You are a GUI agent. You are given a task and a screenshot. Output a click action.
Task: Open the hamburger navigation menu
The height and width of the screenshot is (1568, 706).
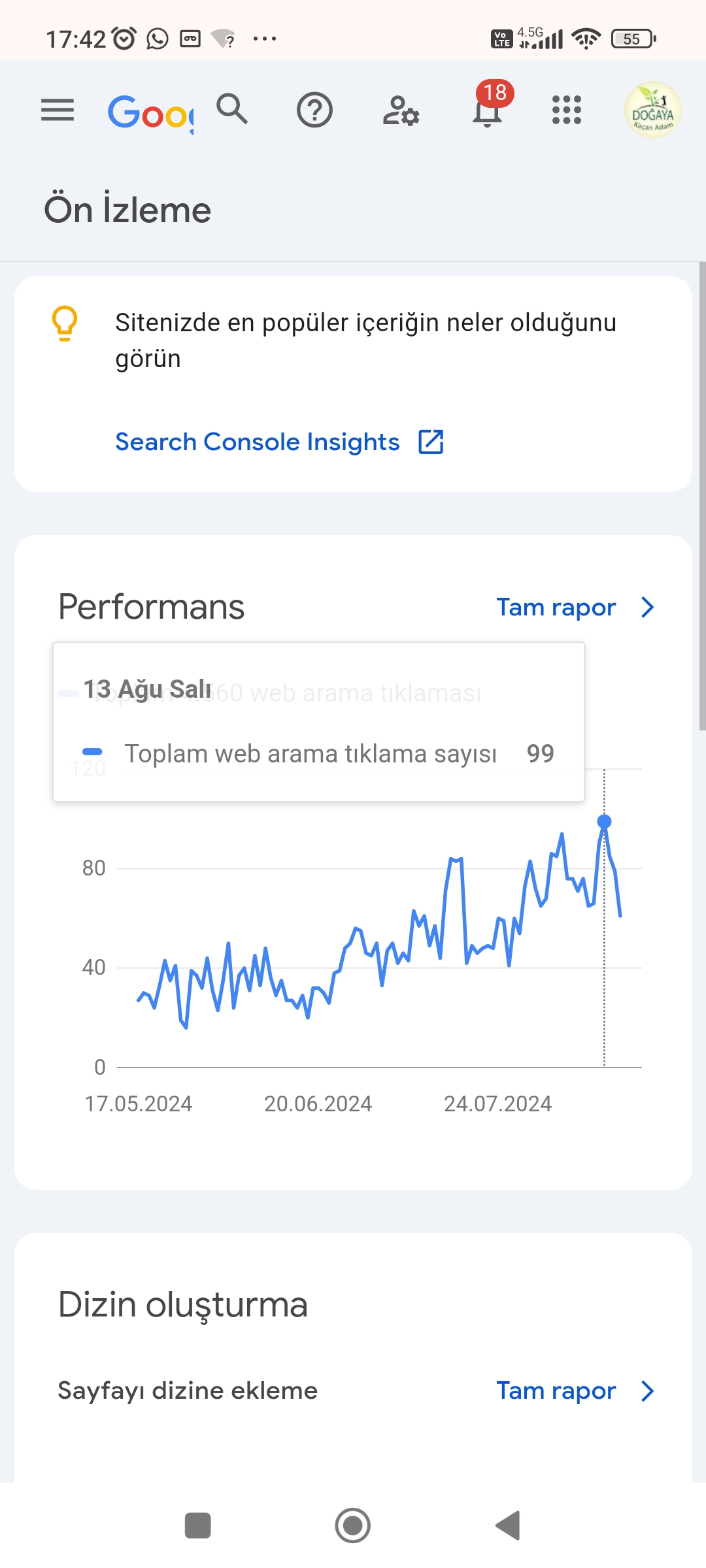click(58, 110)
